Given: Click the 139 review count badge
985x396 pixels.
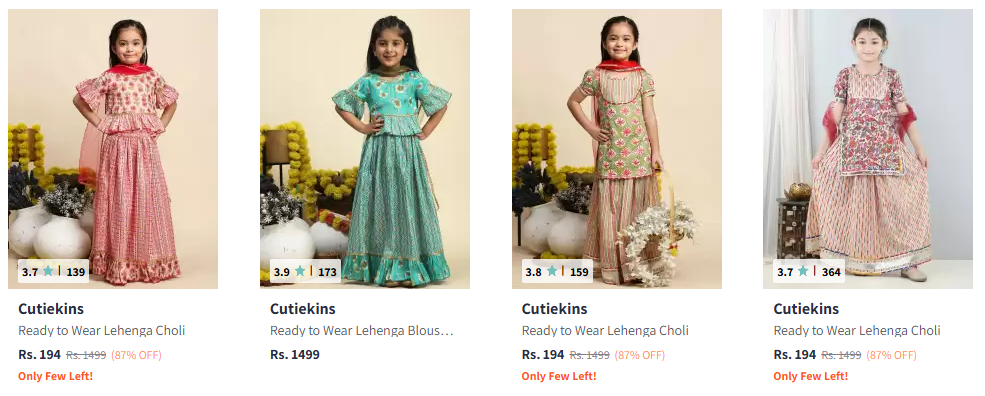Looking at the screenshot, I should click(x=75, y=272).
